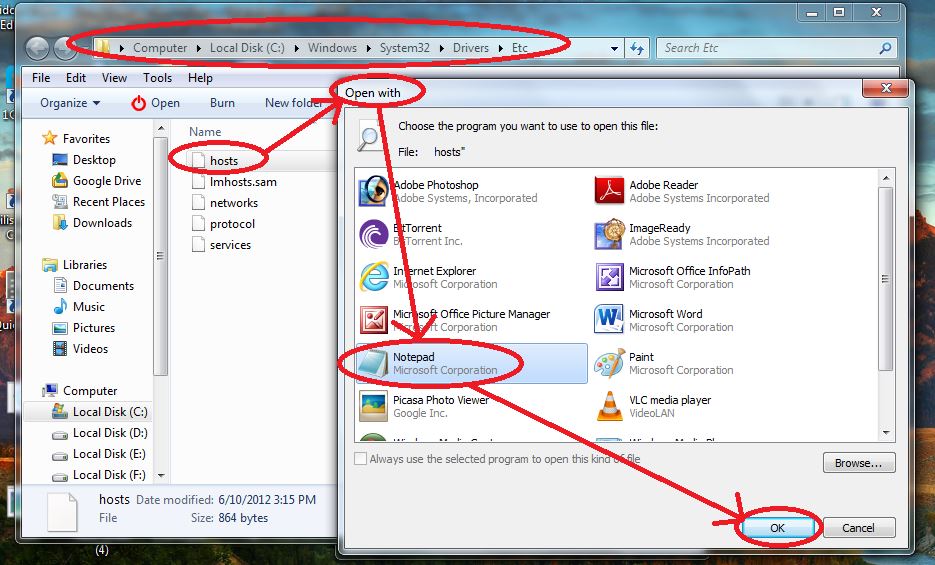The image size is (935, 565).
Task: Open the Tools menu
Action: click(157, 77)
